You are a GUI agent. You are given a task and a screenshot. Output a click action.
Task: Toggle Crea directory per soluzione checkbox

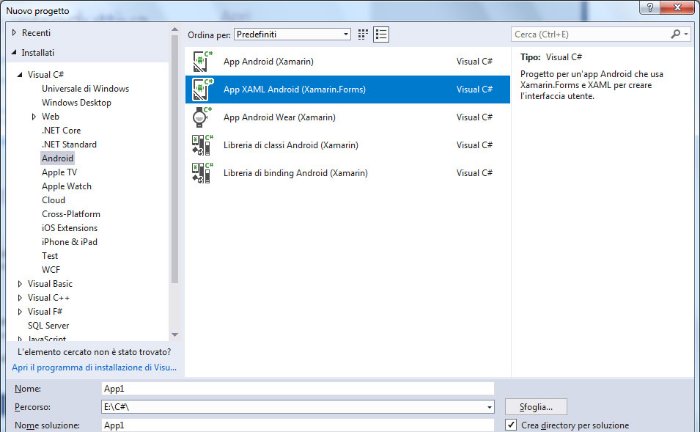coord(511,425)
